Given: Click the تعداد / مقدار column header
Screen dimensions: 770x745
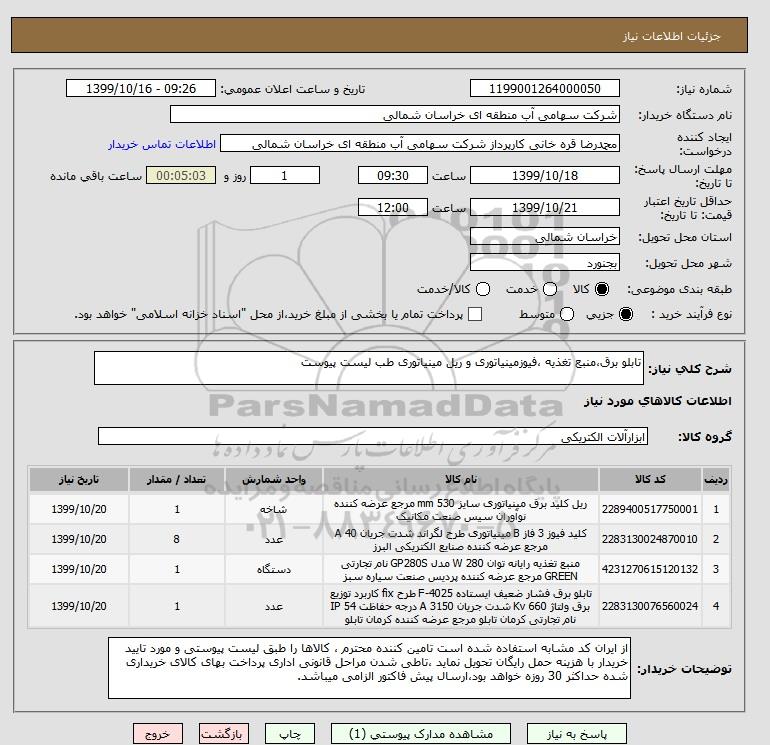Looking at the screenshot, I should [177, 479].
